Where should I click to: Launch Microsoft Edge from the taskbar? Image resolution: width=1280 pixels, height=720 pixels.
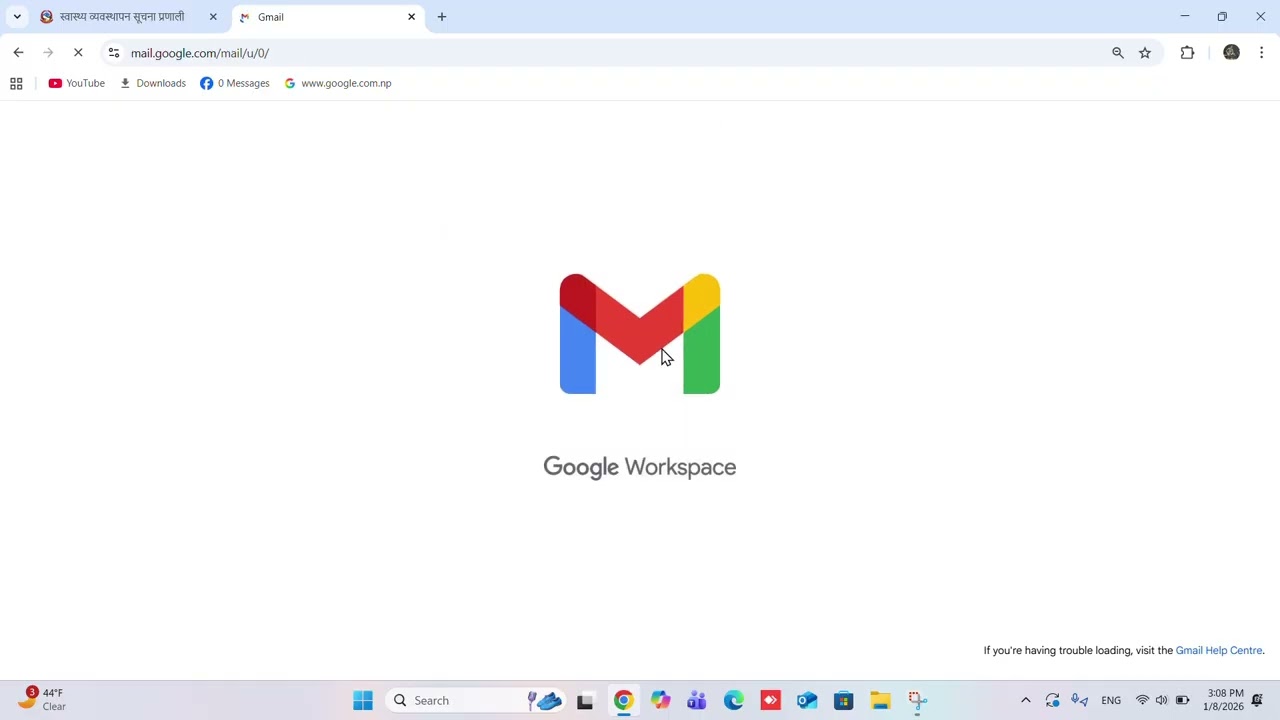[734, 701]
